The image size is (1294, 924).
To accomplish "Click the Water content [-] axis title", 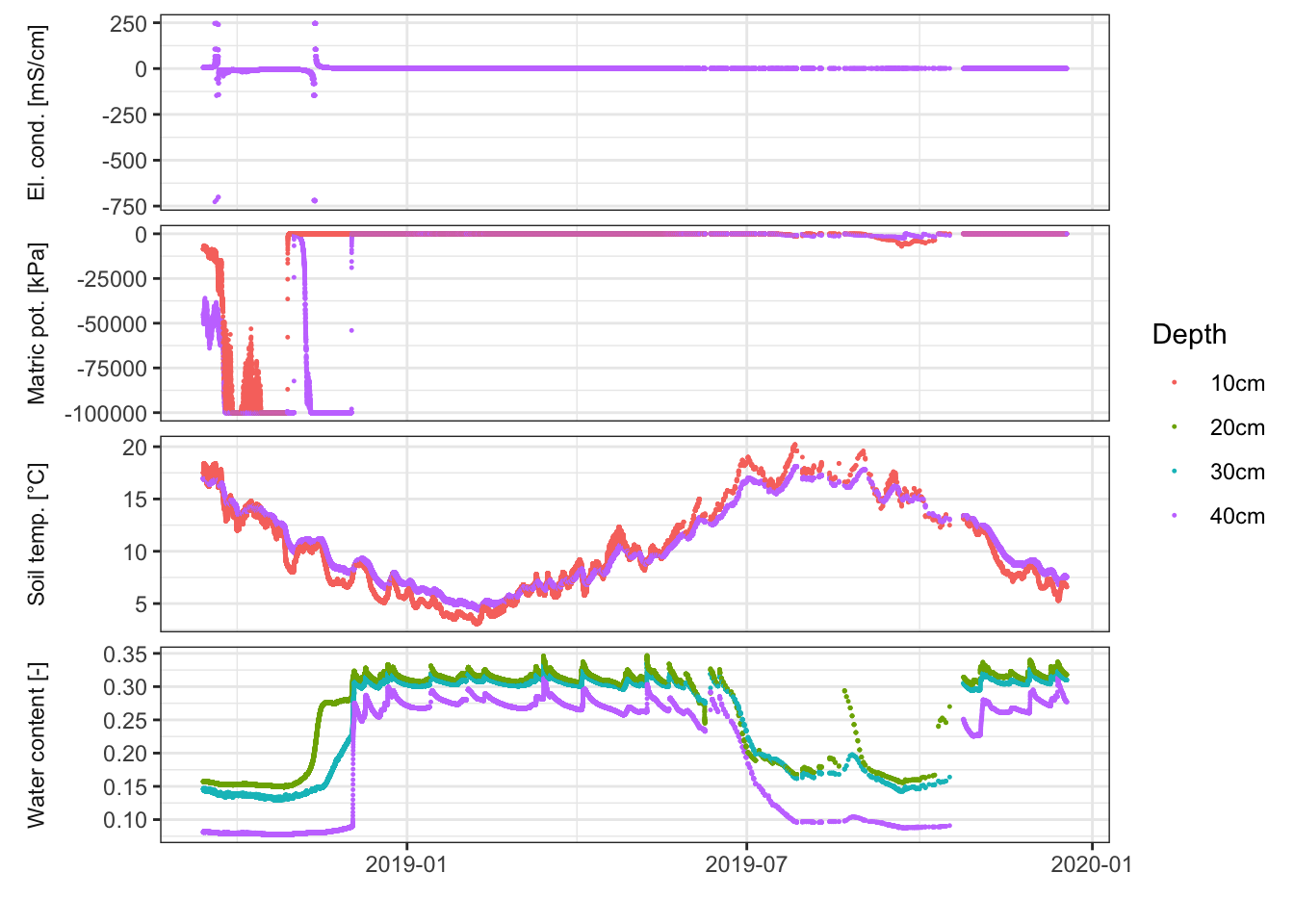I will click(x=37, y=745).
